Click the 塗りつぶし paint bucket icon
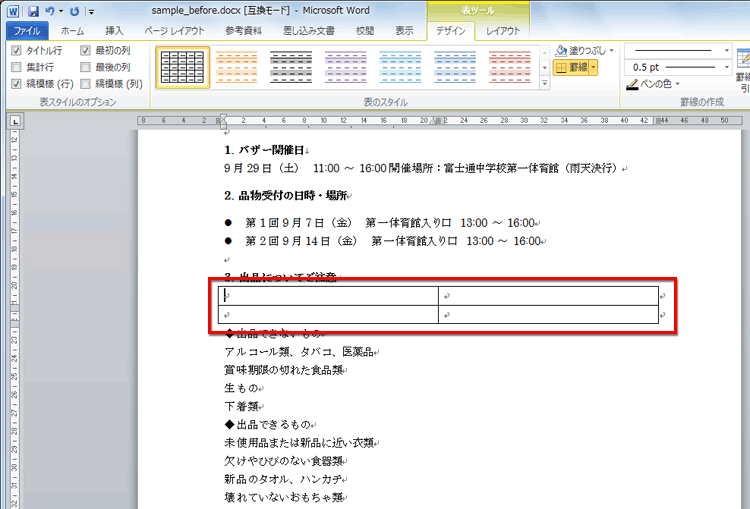Image resolution: width=750 pixels, height=509 pixels. (x=562, y=50)
